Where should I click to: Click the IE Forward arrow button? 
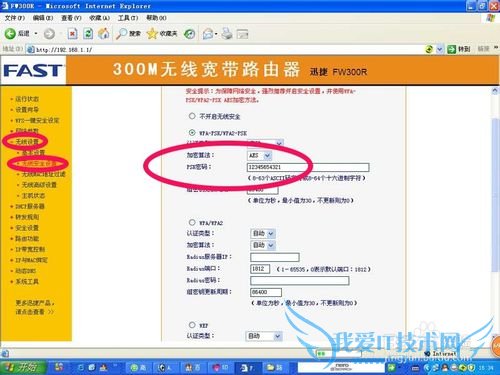(x=49, y=34)
